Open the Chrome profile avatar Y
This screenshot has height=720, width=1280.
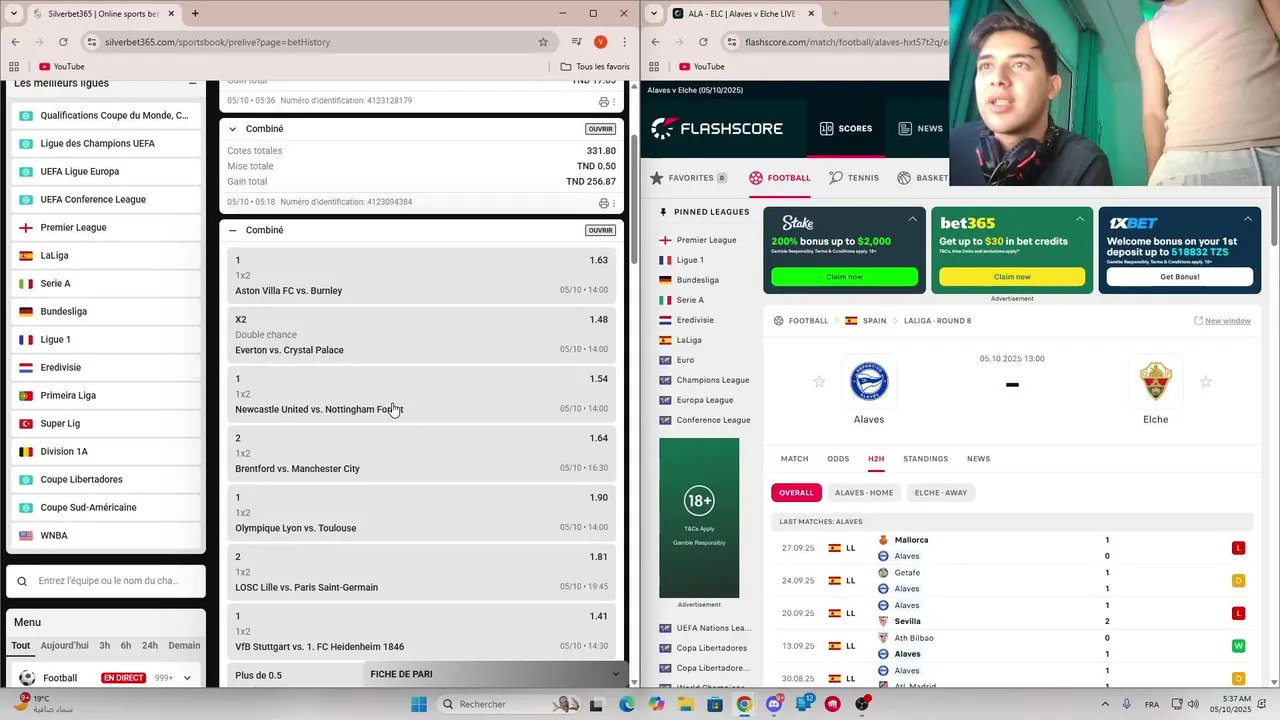click(x=600, y=42)
